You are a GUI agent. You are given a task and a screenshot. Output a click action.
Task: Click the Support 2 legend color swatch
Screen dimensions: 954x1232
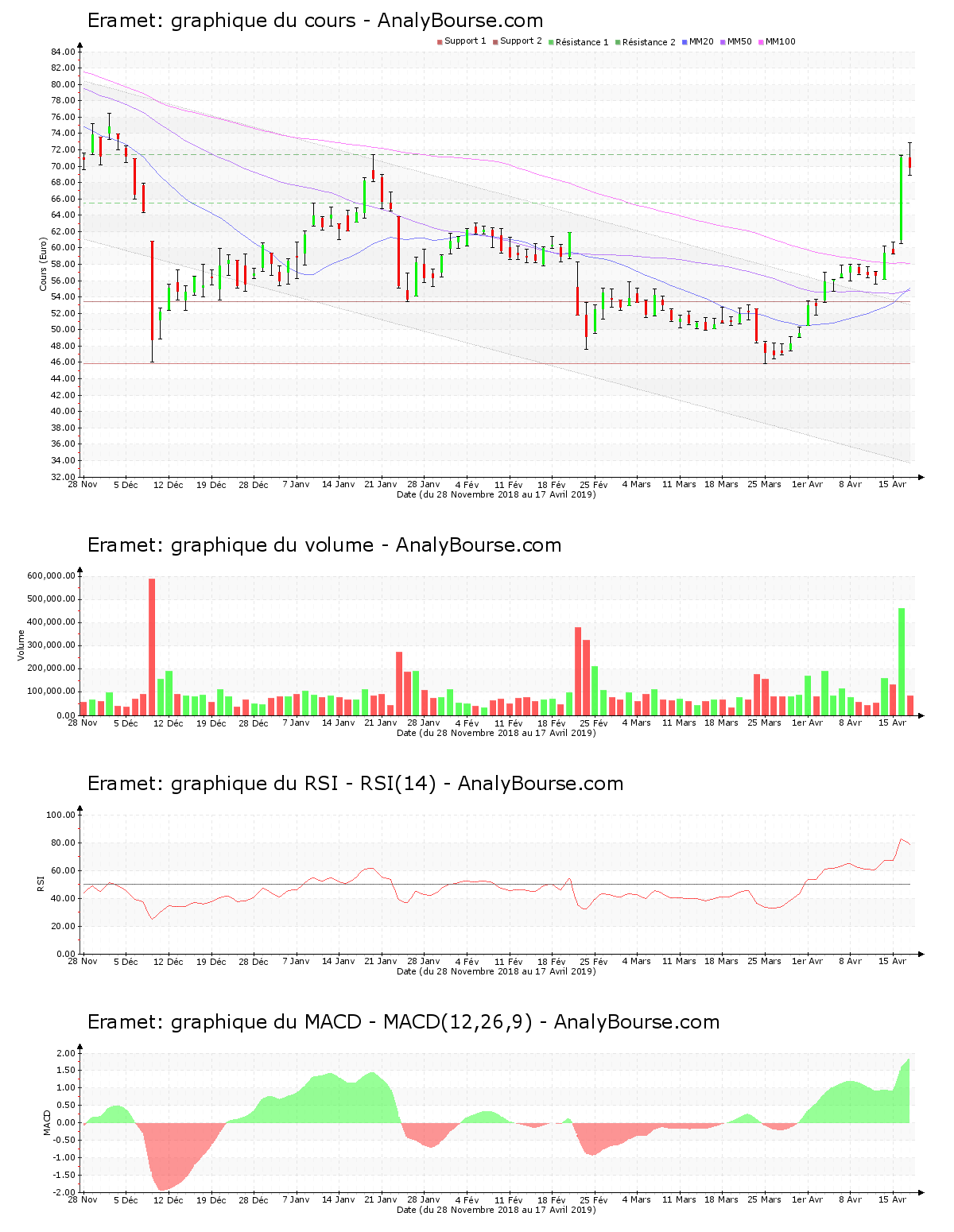click(x=495, y=41)
